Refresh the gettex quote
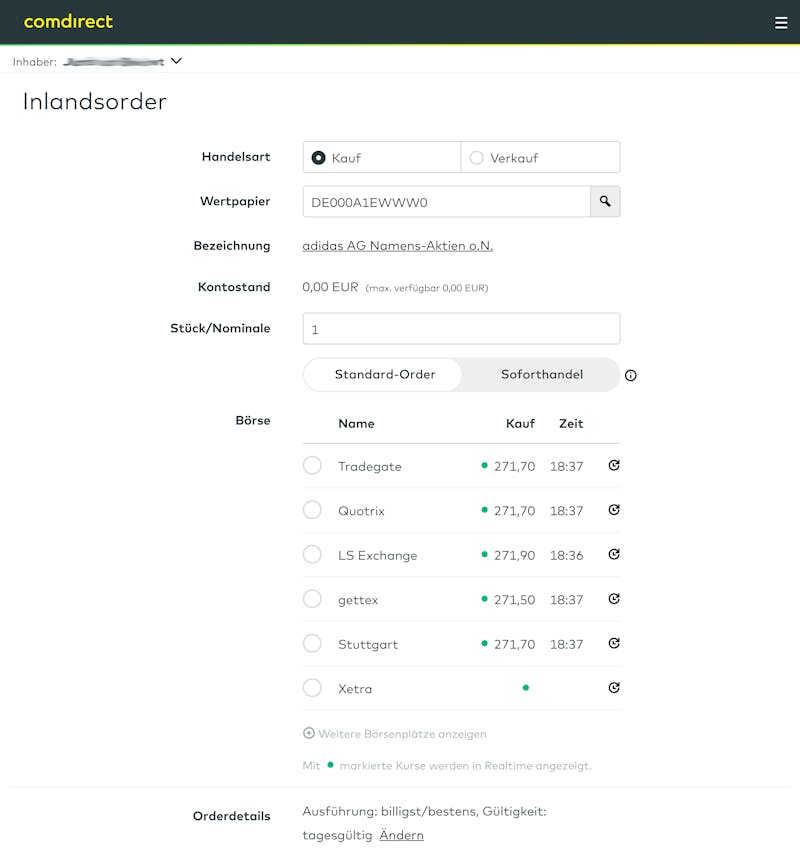The image size is (800, 866). [x=614, y=599]
